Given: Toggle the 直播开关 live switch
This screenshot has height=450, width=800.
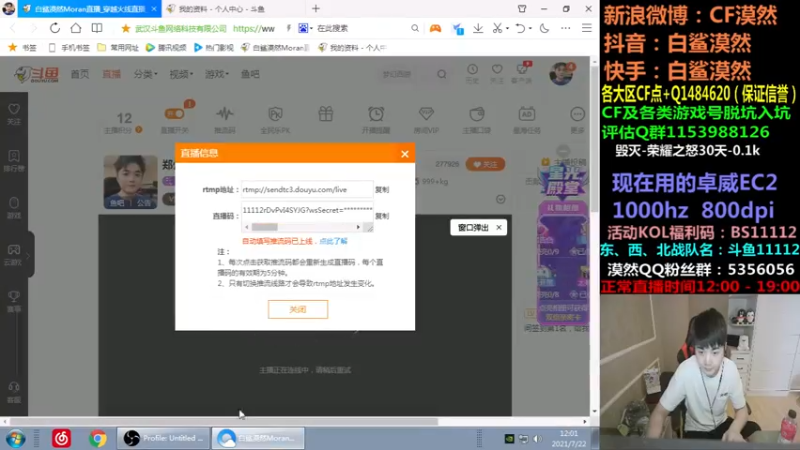Looking at the screenshot, I should [174, 114].
